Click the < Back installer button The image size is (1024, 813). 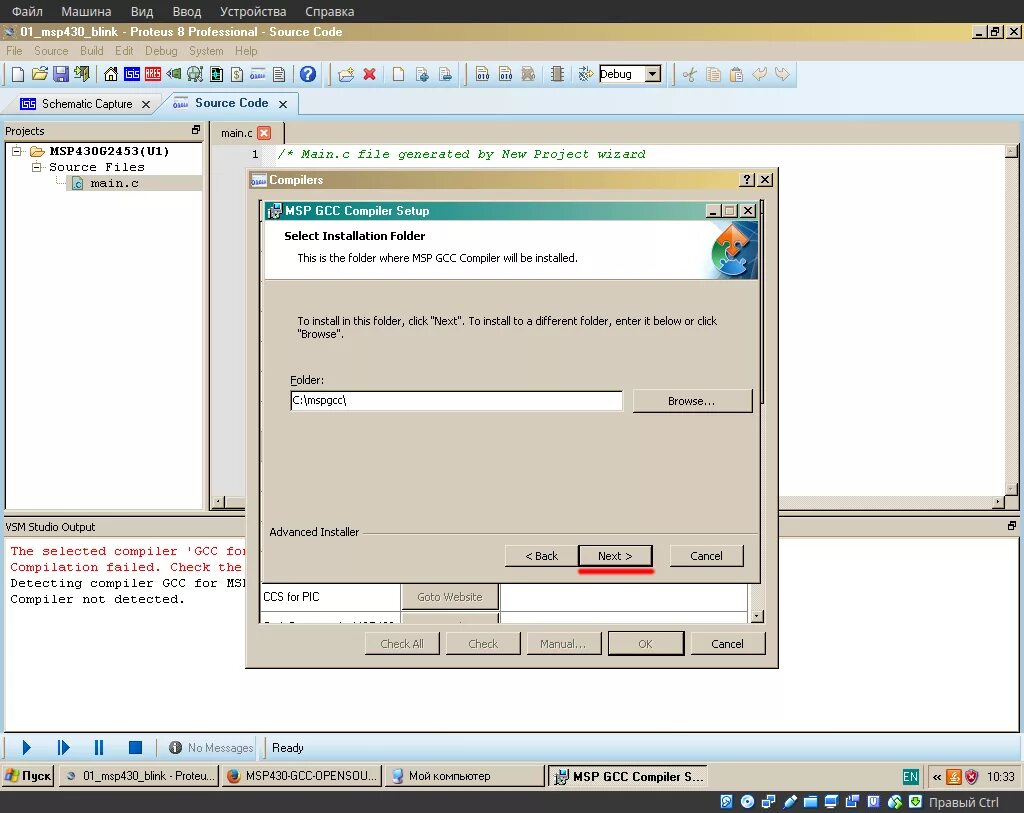tap(541, 556)
